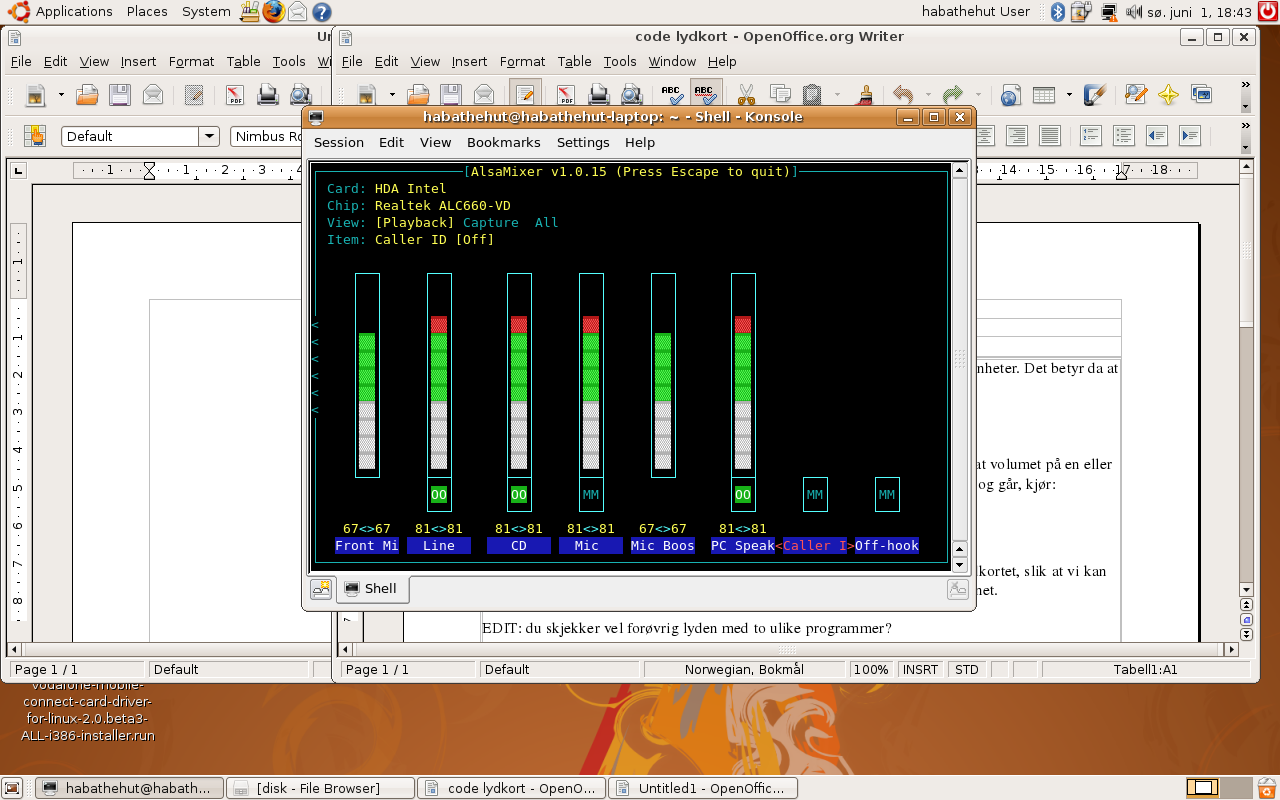The width and height of the screenshot is (1280, 800).
Task: Click the Copy icon in Writer toolbar
Action: pyautogui.click(x=780, y=95)
